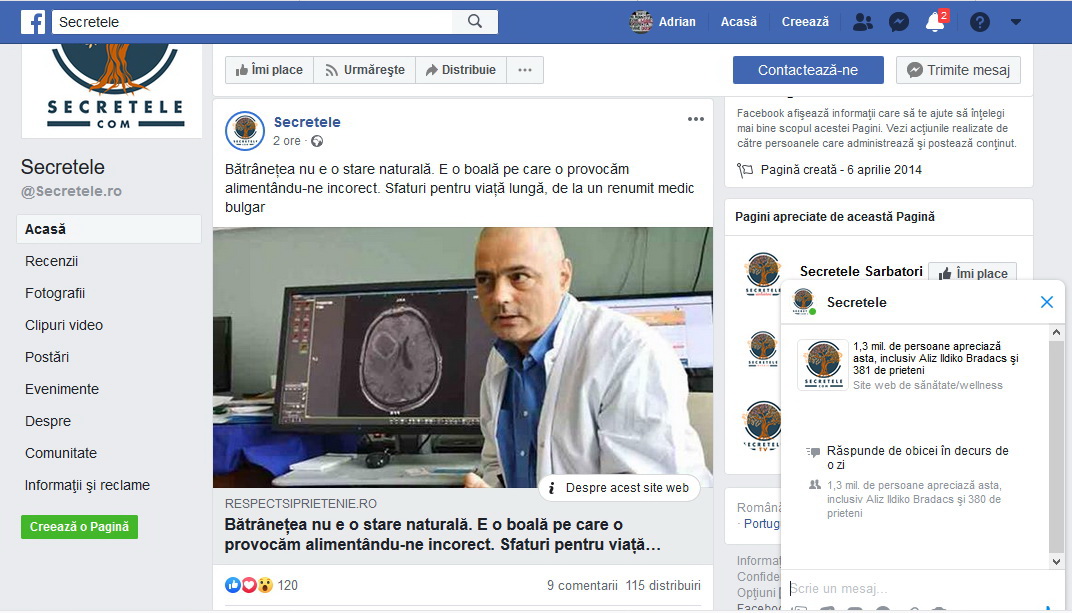Click the info icon on Despre acest site web

click(x=552, y=488)
